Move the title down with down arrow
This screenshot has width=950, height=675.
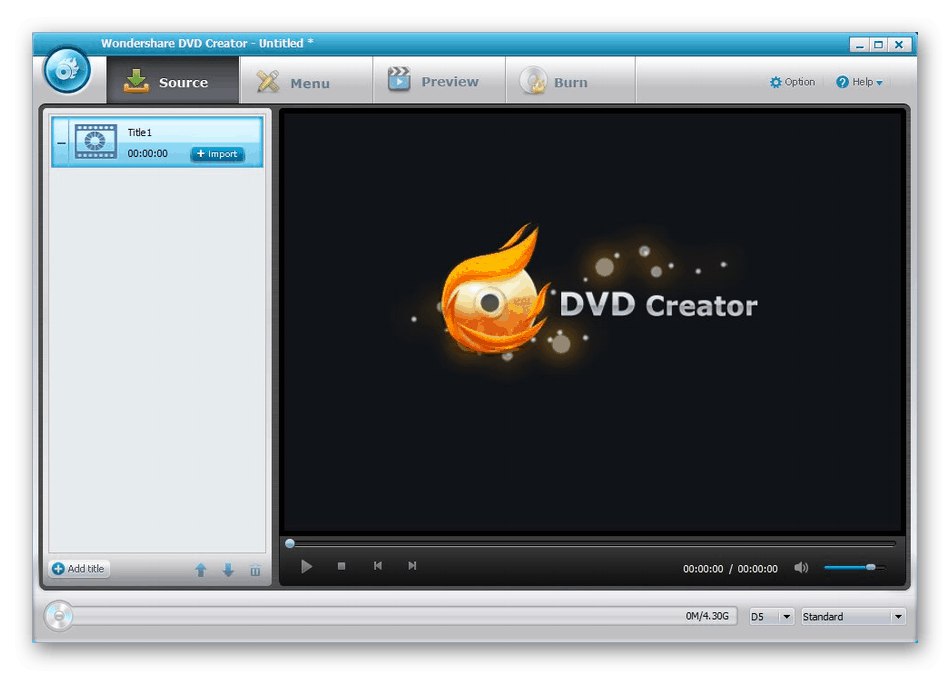click(228, 570)
